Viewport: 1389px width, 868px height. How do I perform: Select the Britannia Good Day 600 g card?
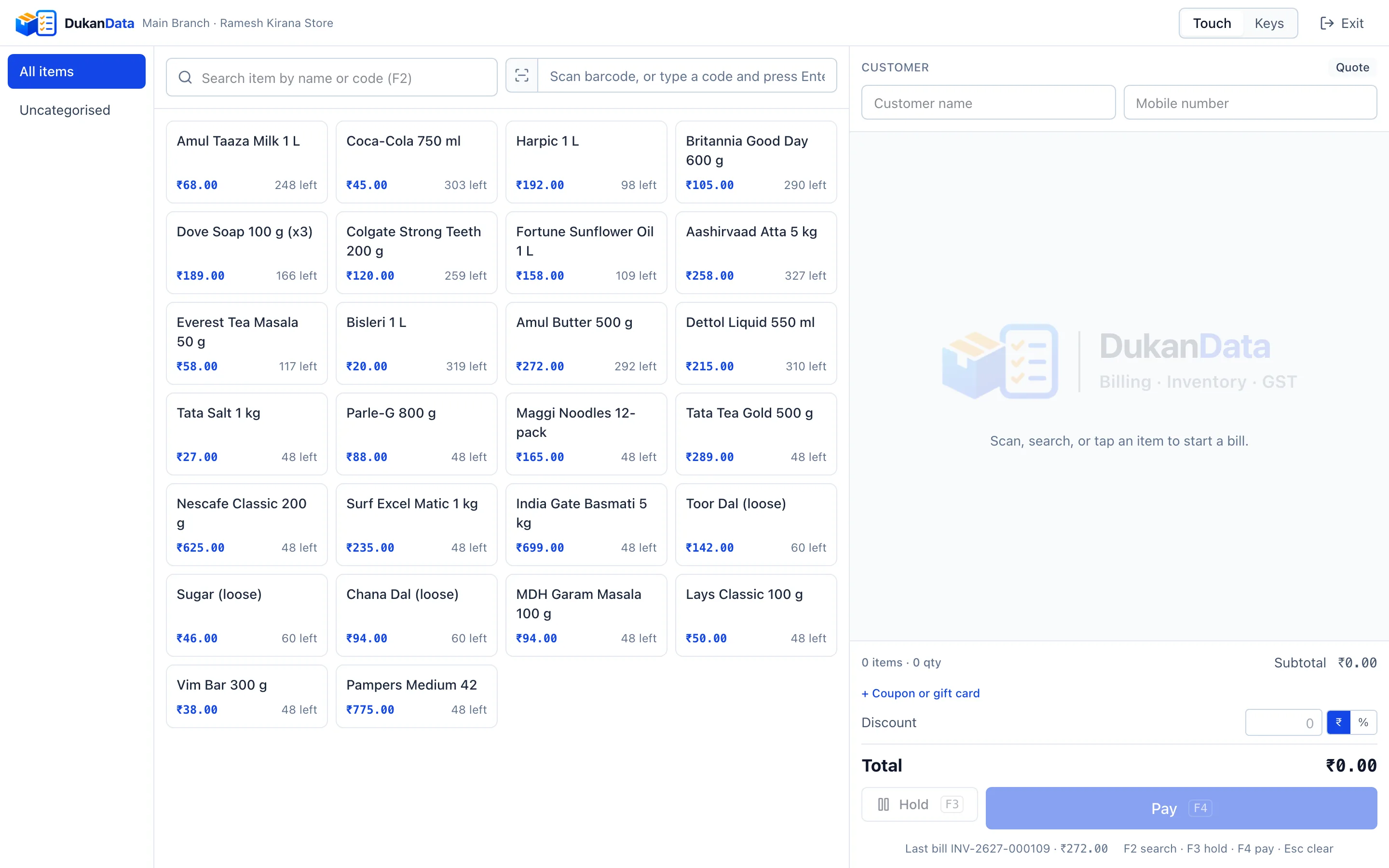(756, 162)
